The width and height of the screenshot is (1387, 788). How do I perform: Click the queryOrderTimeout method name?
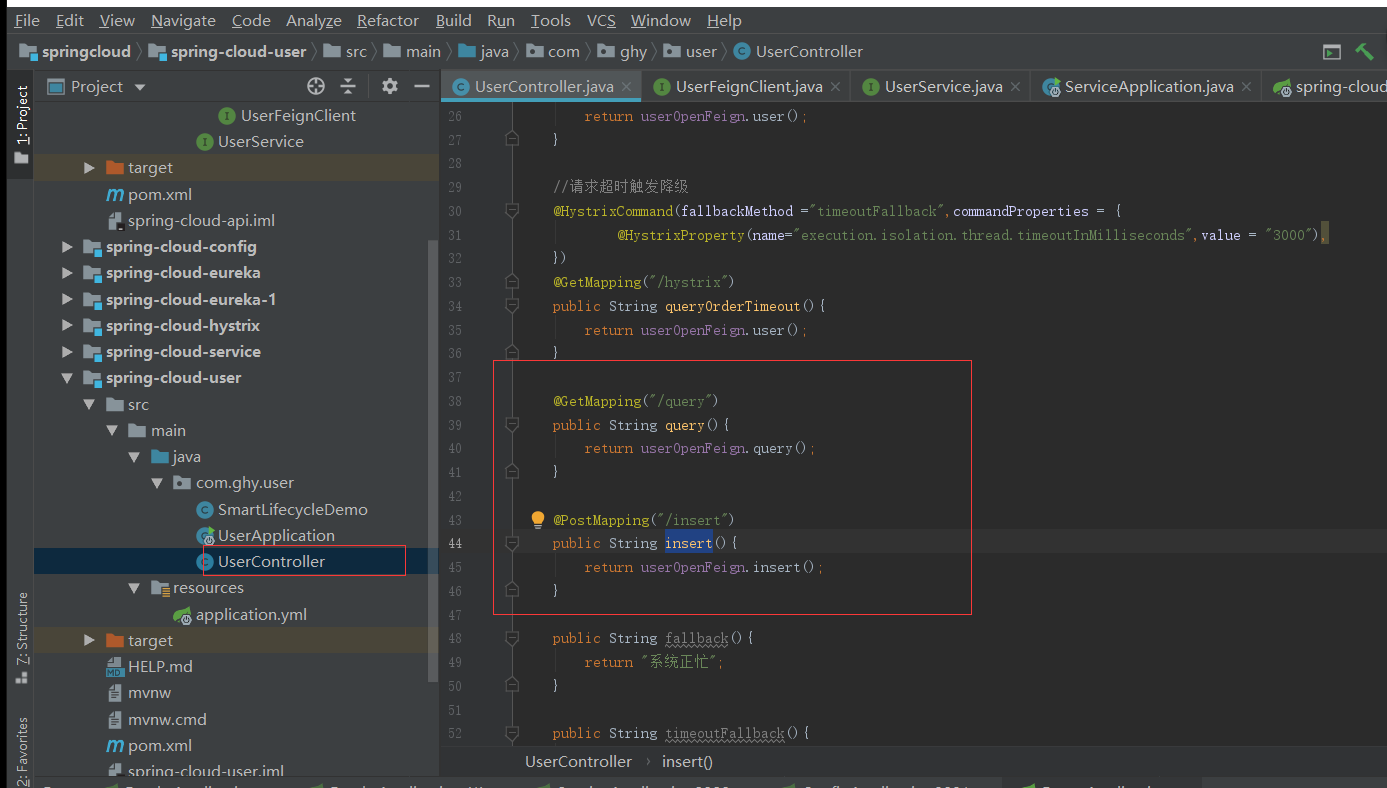733,306
